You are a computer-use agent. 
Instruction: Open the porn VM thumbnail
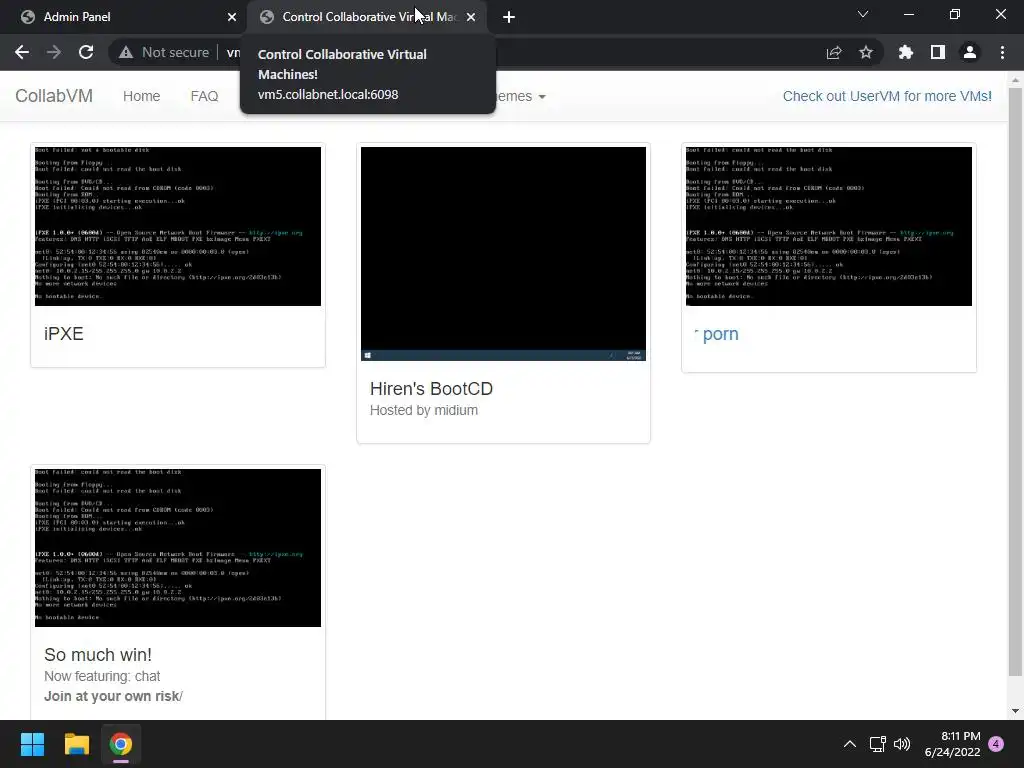click(829, 226)
